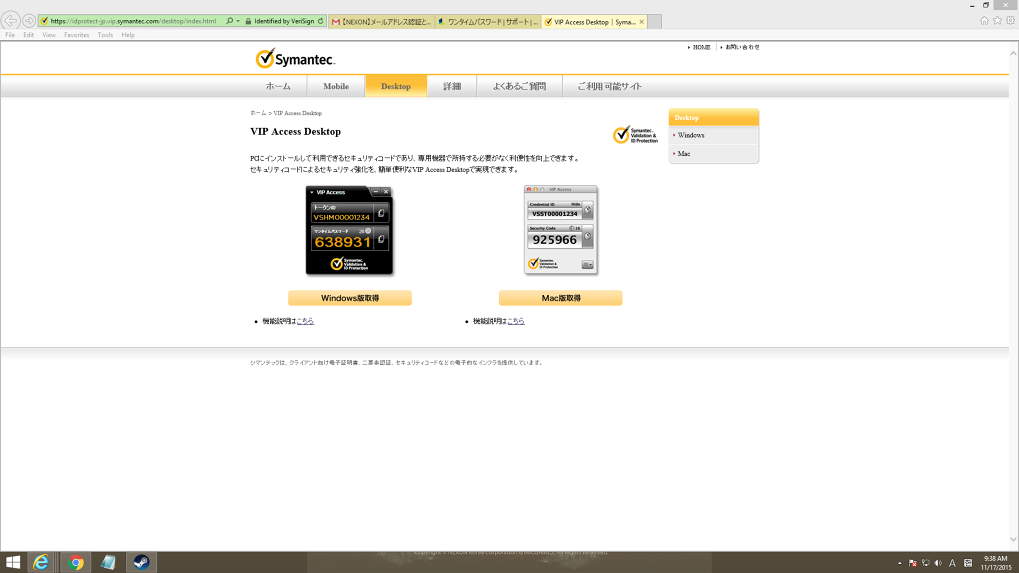Click the volume icon in system tray

coord(938,562)
